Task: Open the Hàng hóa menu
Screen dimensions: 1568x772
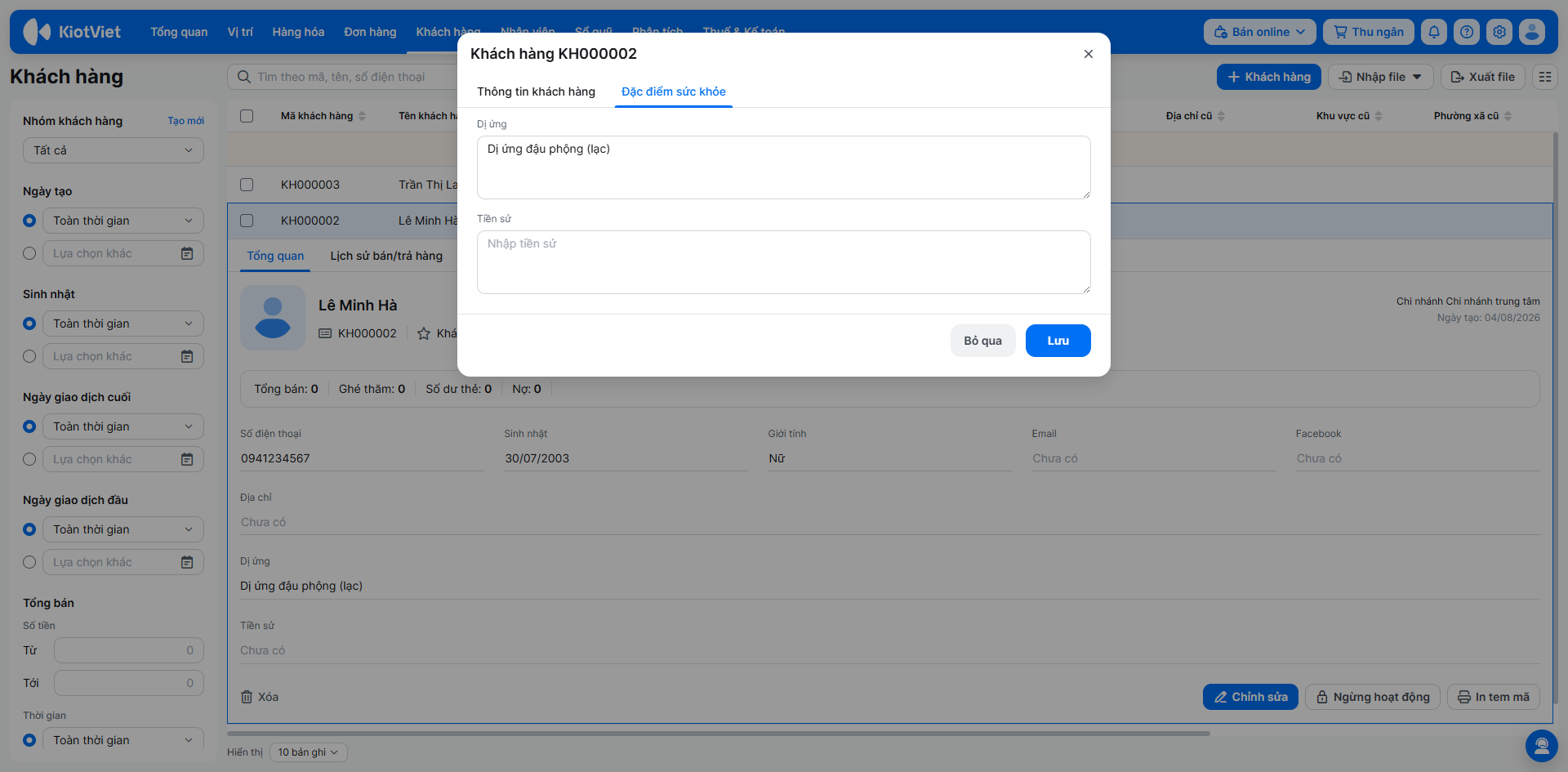Action: (298, 32)
